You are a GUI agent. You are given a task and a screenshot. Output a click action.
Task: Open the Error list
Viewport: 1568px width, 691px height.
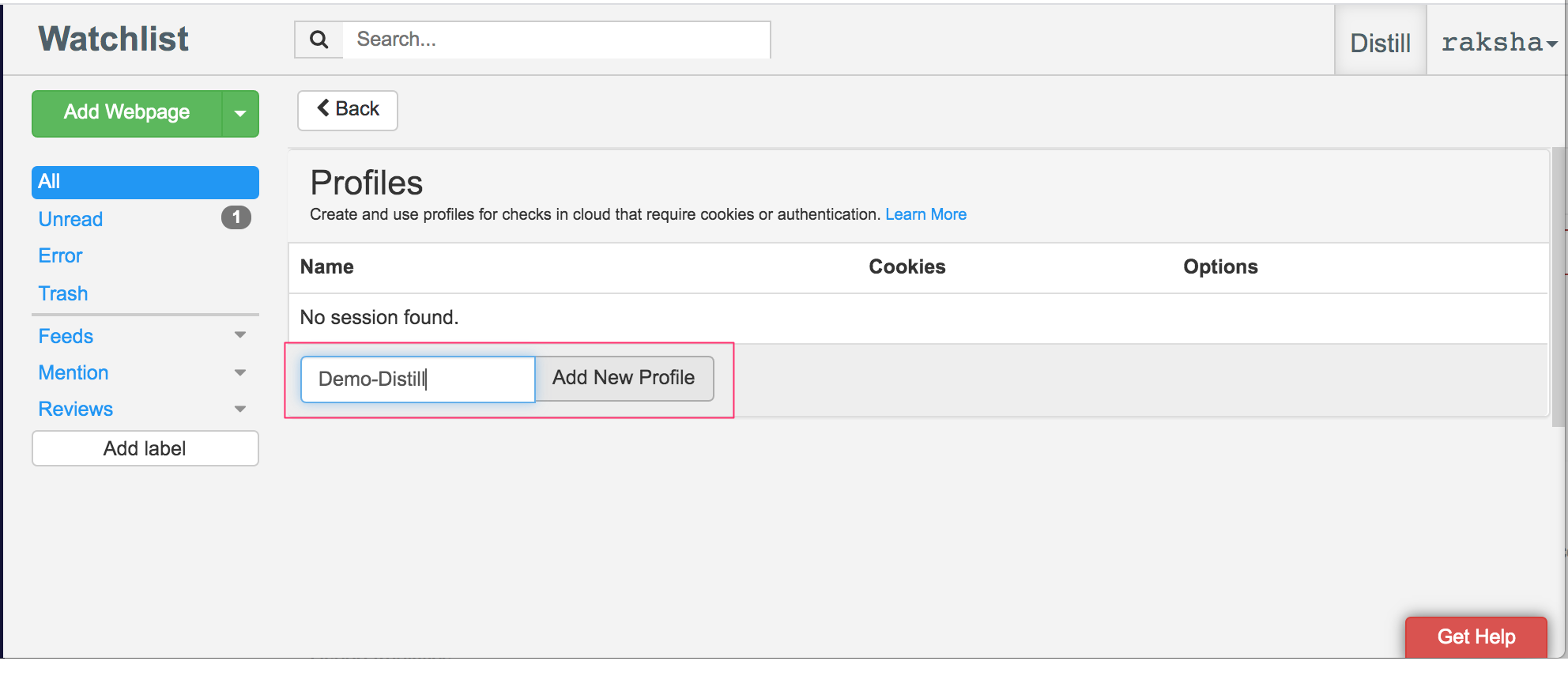point(61,255)
